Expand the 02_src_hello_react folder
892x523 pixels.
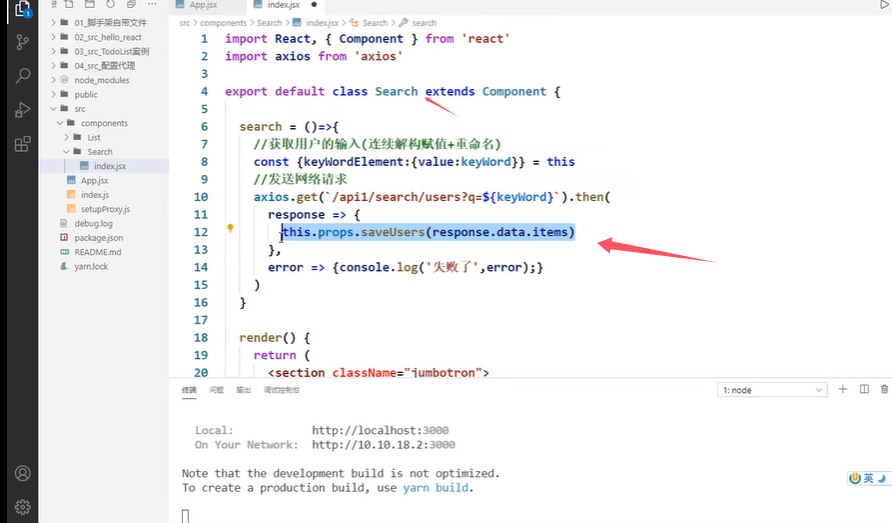pos(105,37)
